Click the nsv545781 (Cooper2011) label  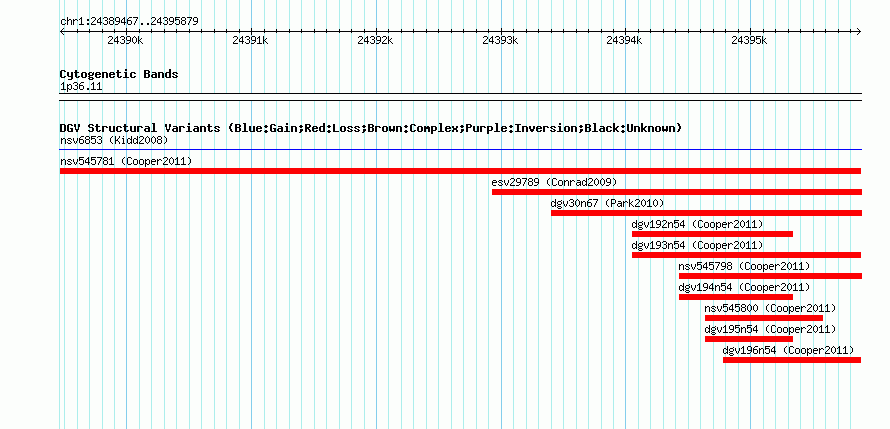pyautogui.click(x=126, y=161)
